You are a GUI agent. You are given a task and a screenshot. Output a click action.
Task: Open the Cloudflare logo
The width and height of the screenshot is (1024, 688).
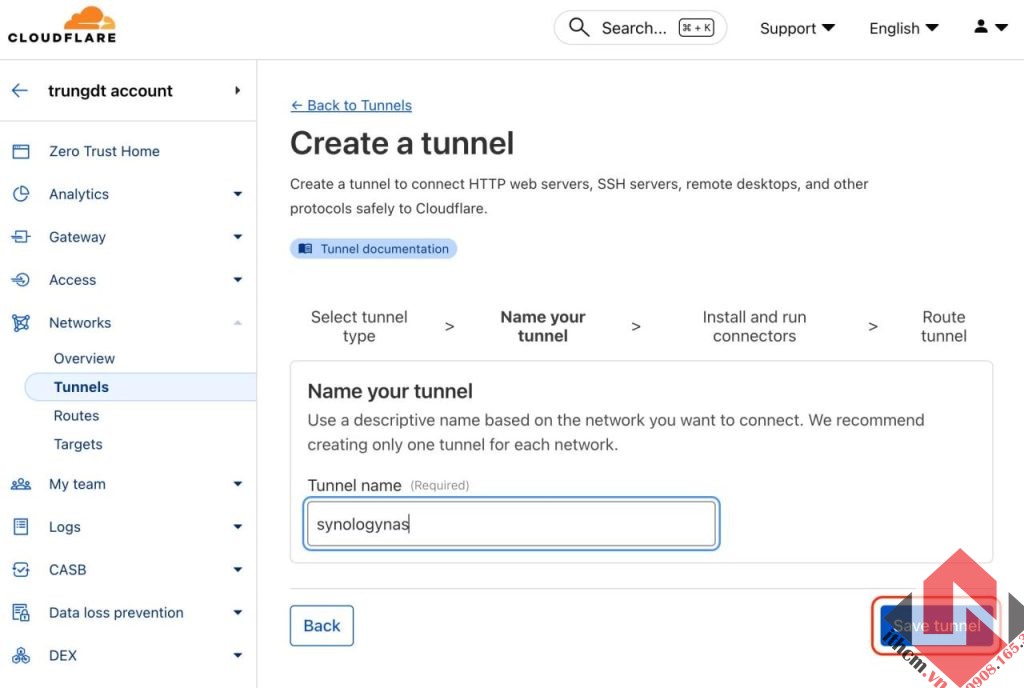(x=60, y=23)
